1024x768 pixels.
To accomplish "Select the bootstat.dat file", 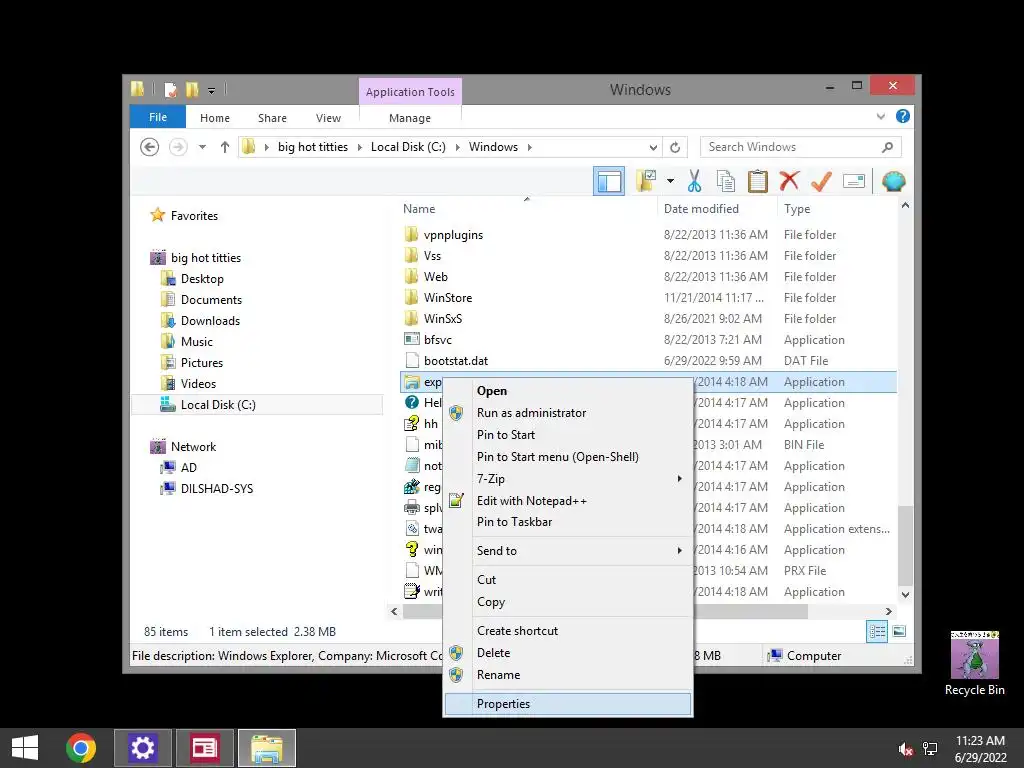I will click(456, 360).
